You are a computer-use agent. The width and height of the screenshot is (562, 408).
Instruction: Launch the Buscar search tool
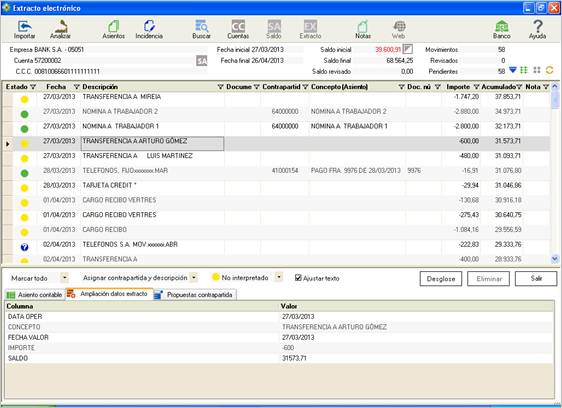tap(201, 29)
